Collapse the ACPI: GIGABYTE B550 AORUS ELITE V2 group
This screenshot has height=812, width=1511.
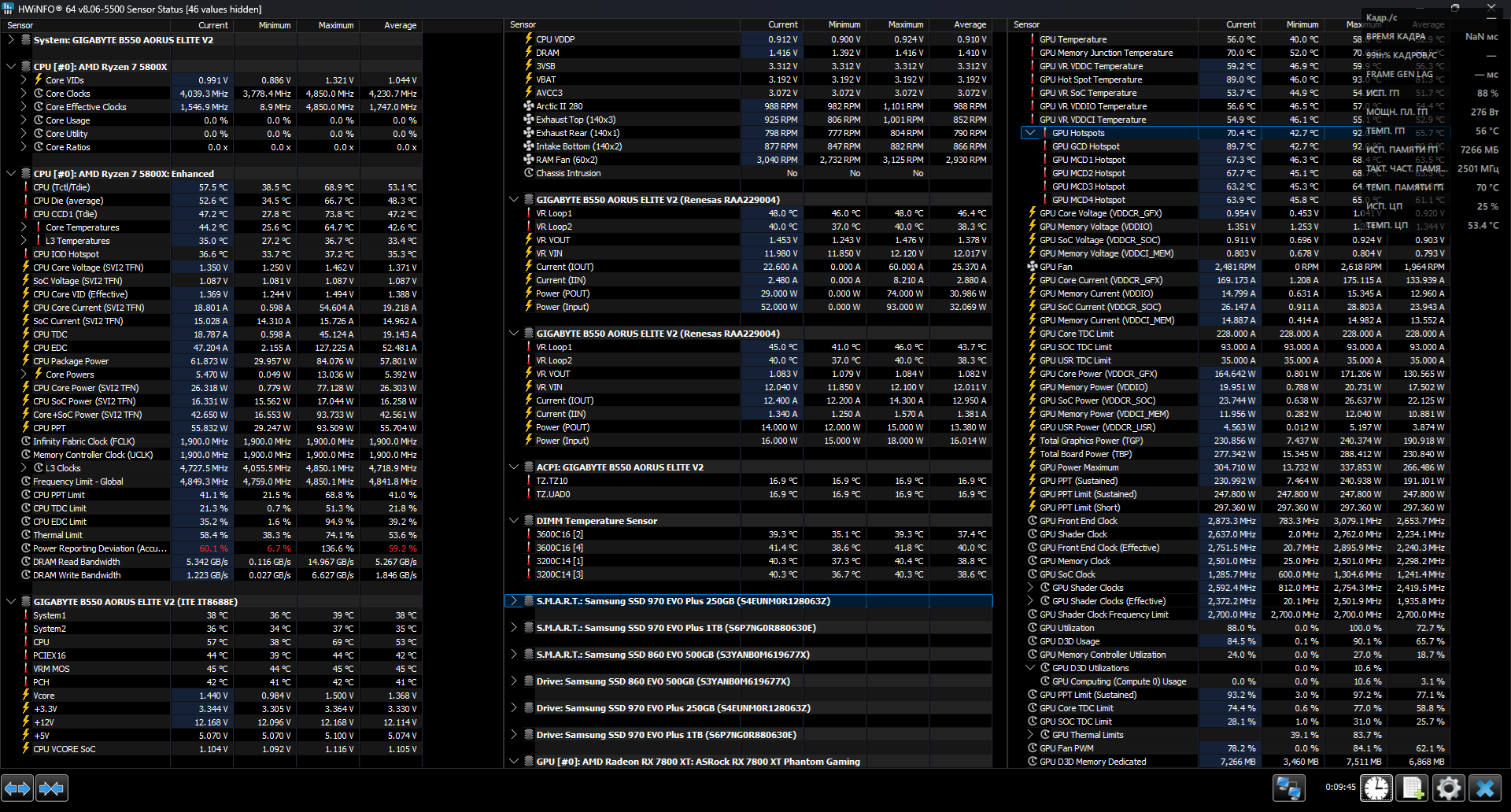(x=514, y=467)
